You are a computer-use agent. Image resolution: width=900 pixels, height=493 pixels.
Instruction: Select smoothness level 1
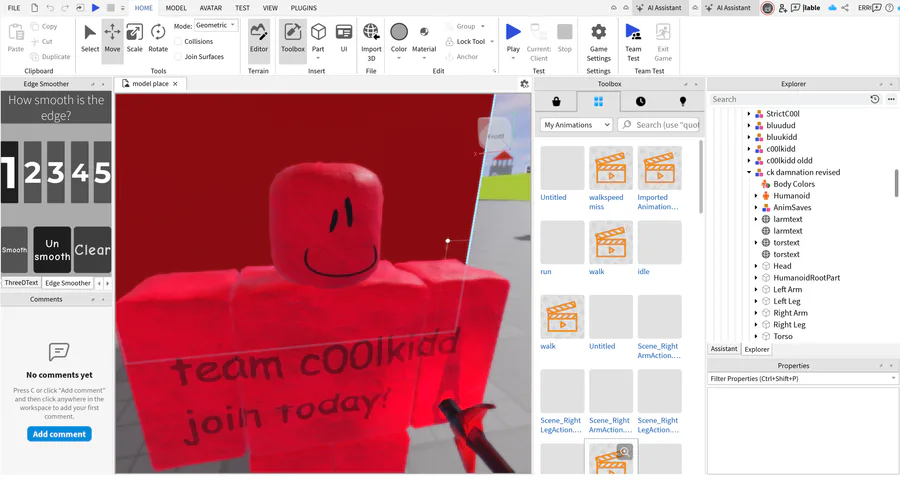9,172
